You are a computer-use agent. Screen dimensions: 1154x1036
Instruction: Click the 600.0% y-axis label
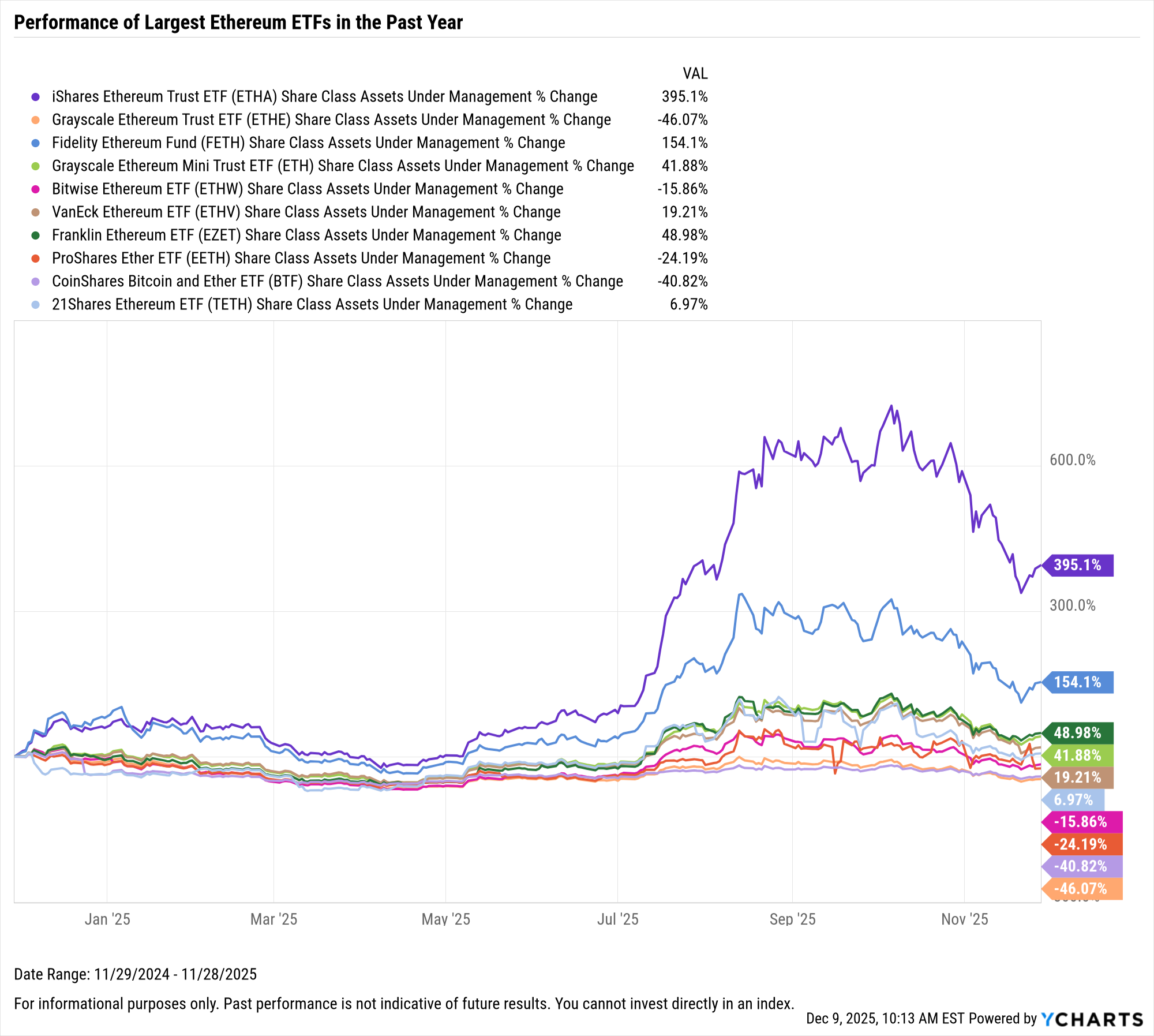pos(1072,460)
